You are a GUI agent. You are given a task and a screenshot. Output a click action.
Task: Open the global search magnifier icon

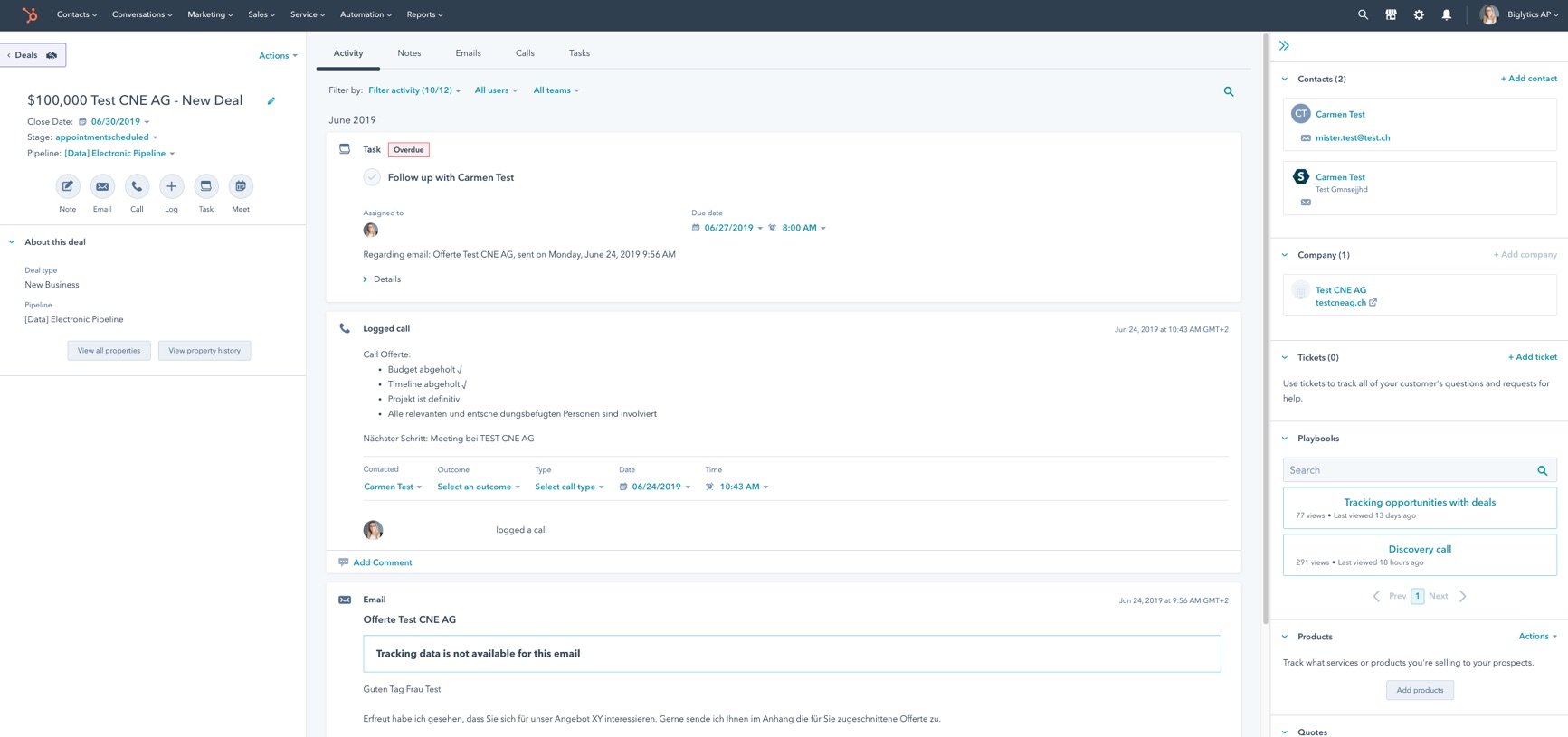(x=1363, y=14)
